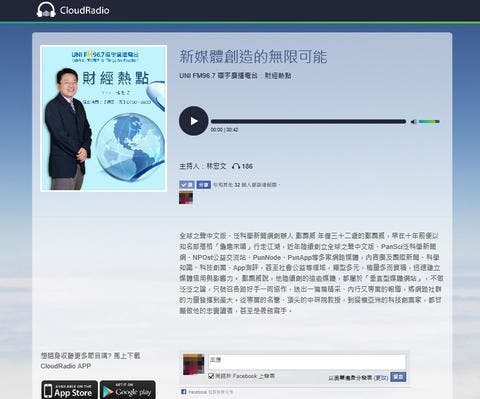Viewport: 480px width, 399px height.
Task: Submit the comment with the post button
Action: [398, 377]
